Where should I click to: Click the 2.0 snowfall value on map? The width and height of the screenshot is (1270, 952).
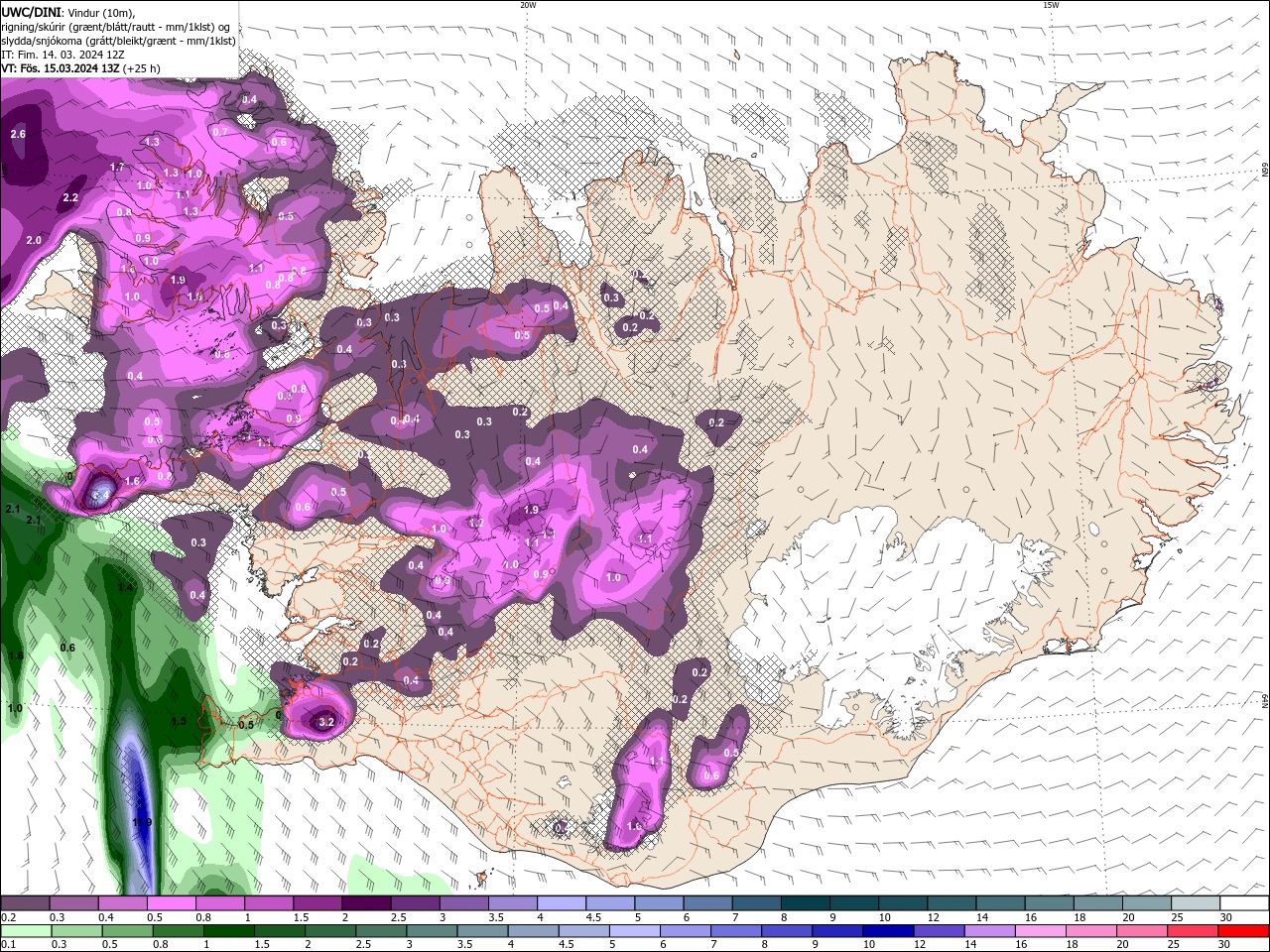[34, 241]
